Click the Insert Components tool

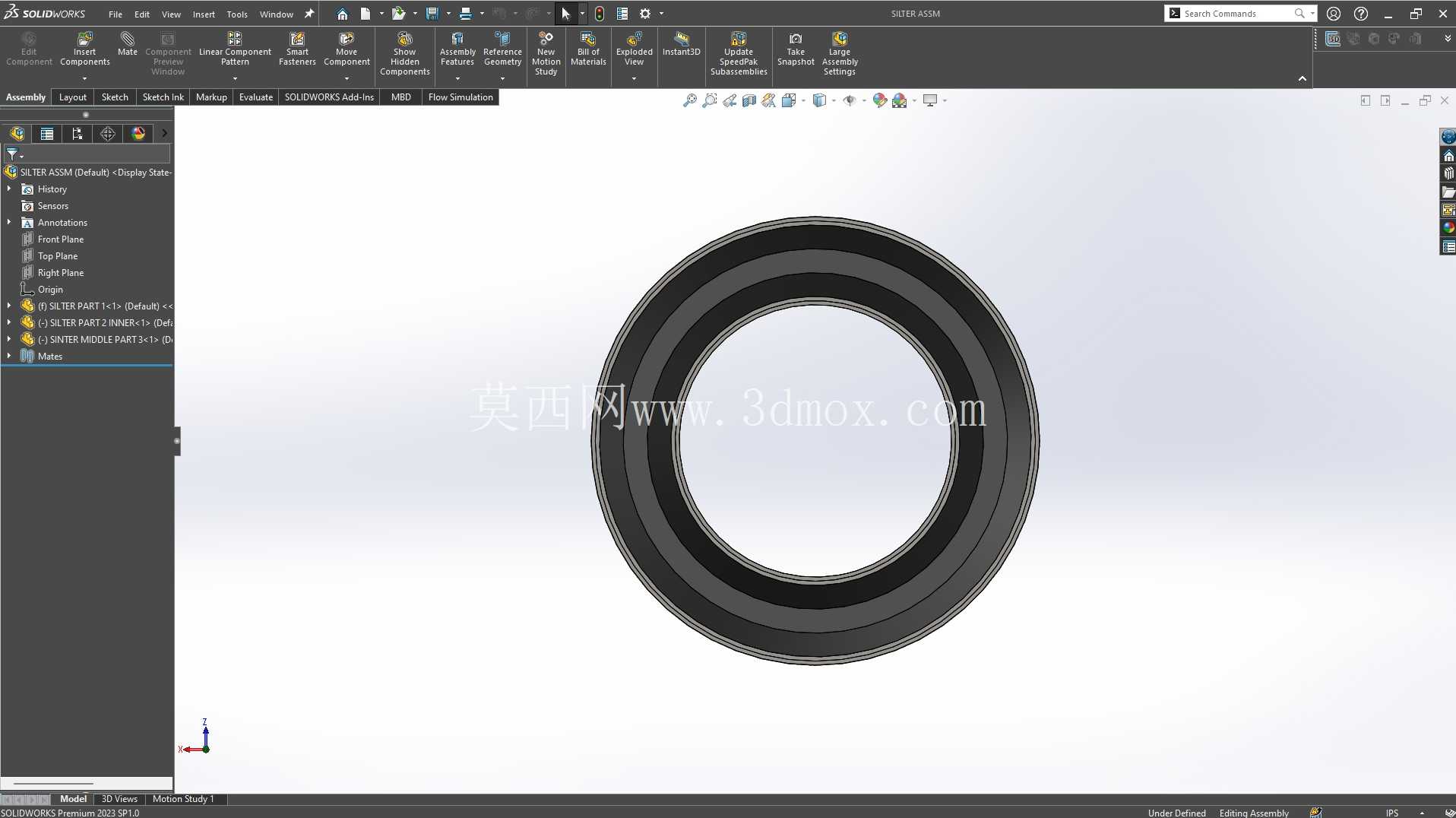click(85, 49)
